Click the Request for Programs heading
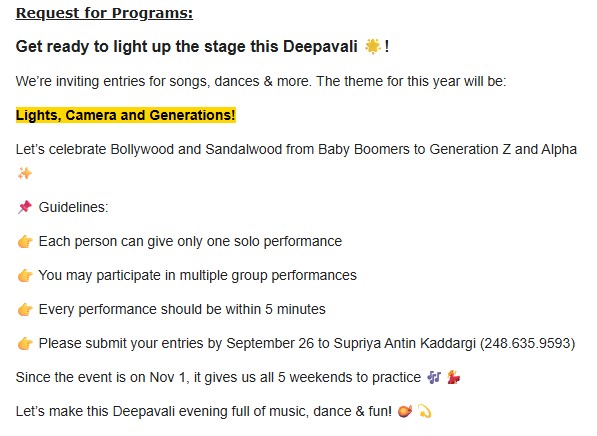This screenshot has width=597, height=436. click(104, 13)
